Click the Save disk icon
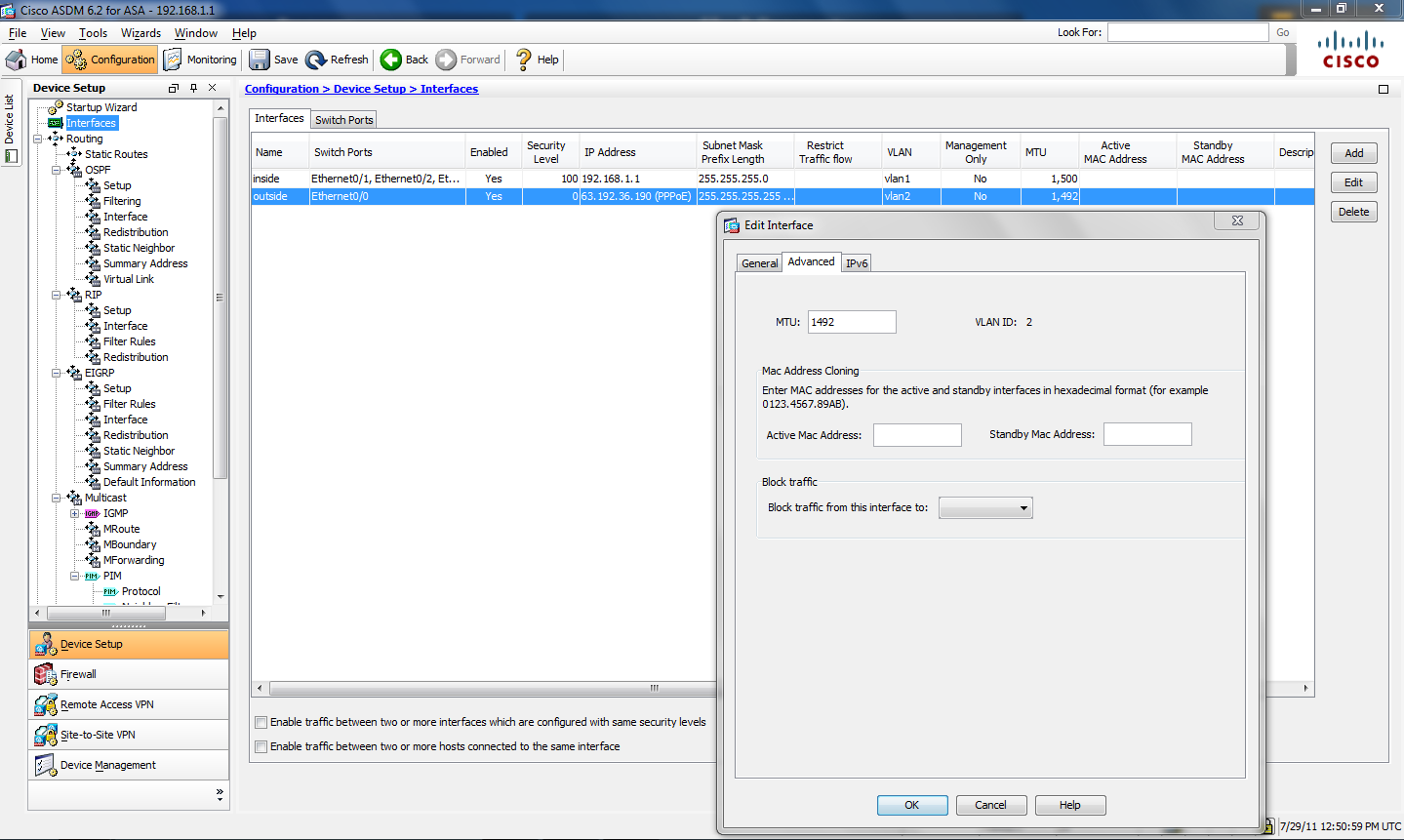This screenshot has height=840, width=1404. [260, 60]
